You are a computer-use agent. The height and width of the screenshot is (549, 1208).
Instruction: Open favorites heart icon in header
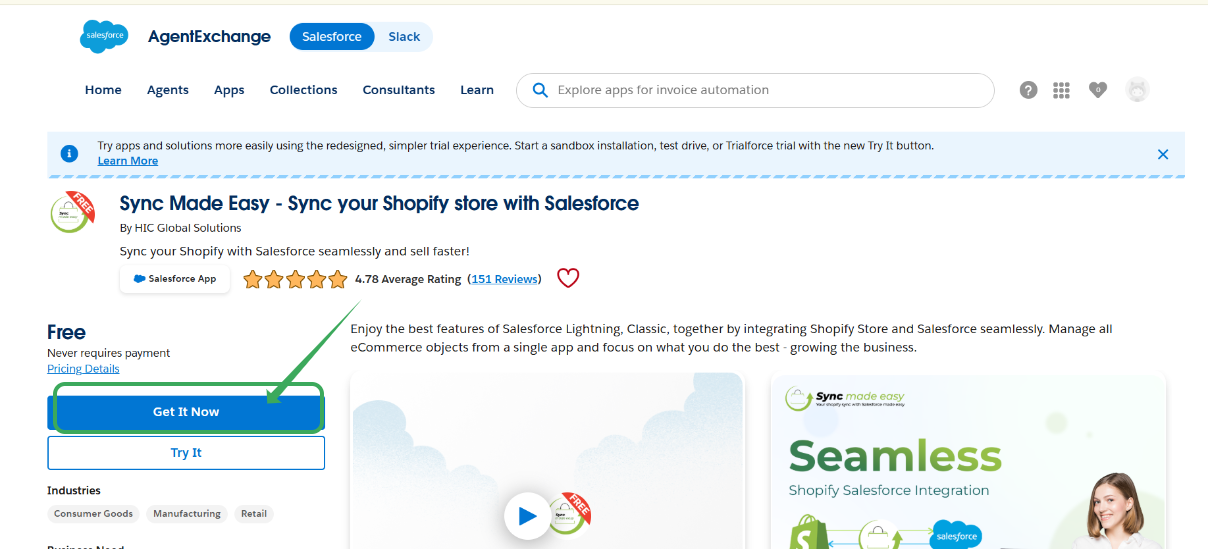coord(1098,90)
